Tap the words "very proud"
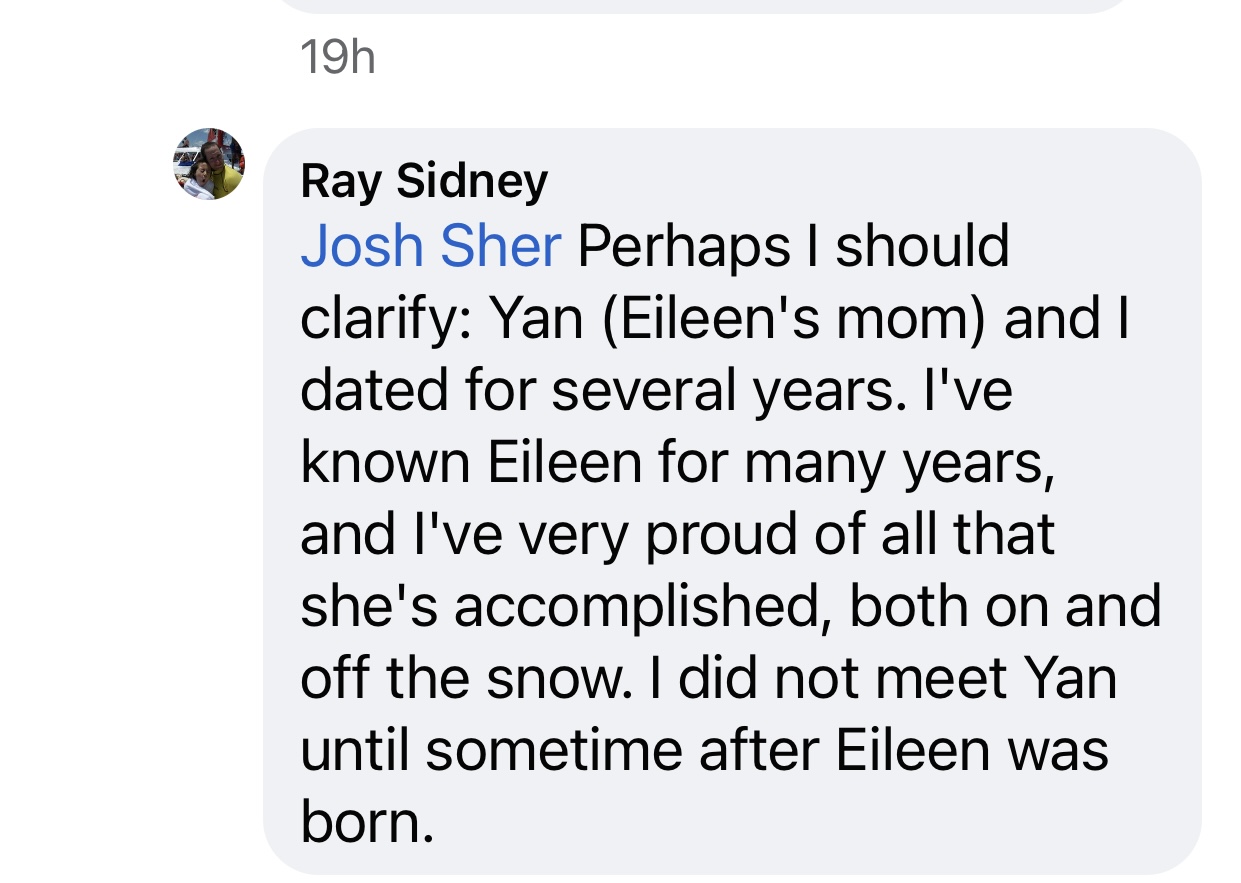 600,534
